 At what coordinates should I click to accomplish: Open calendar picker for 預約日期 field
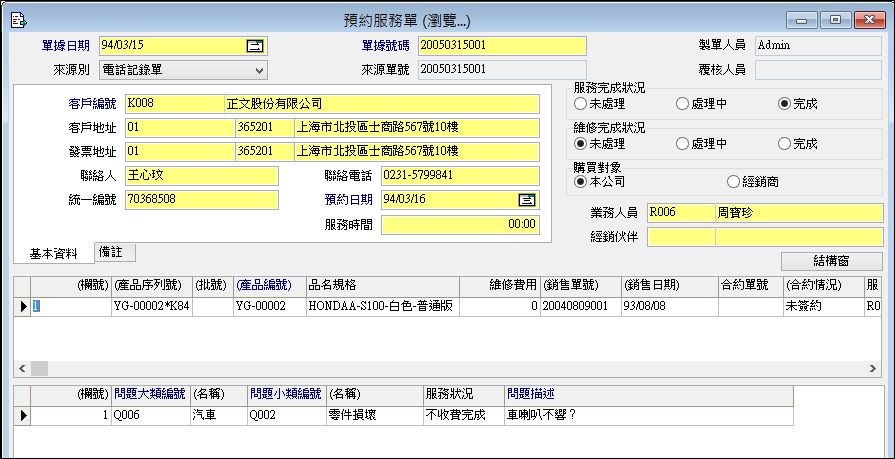tap(527, 199)
